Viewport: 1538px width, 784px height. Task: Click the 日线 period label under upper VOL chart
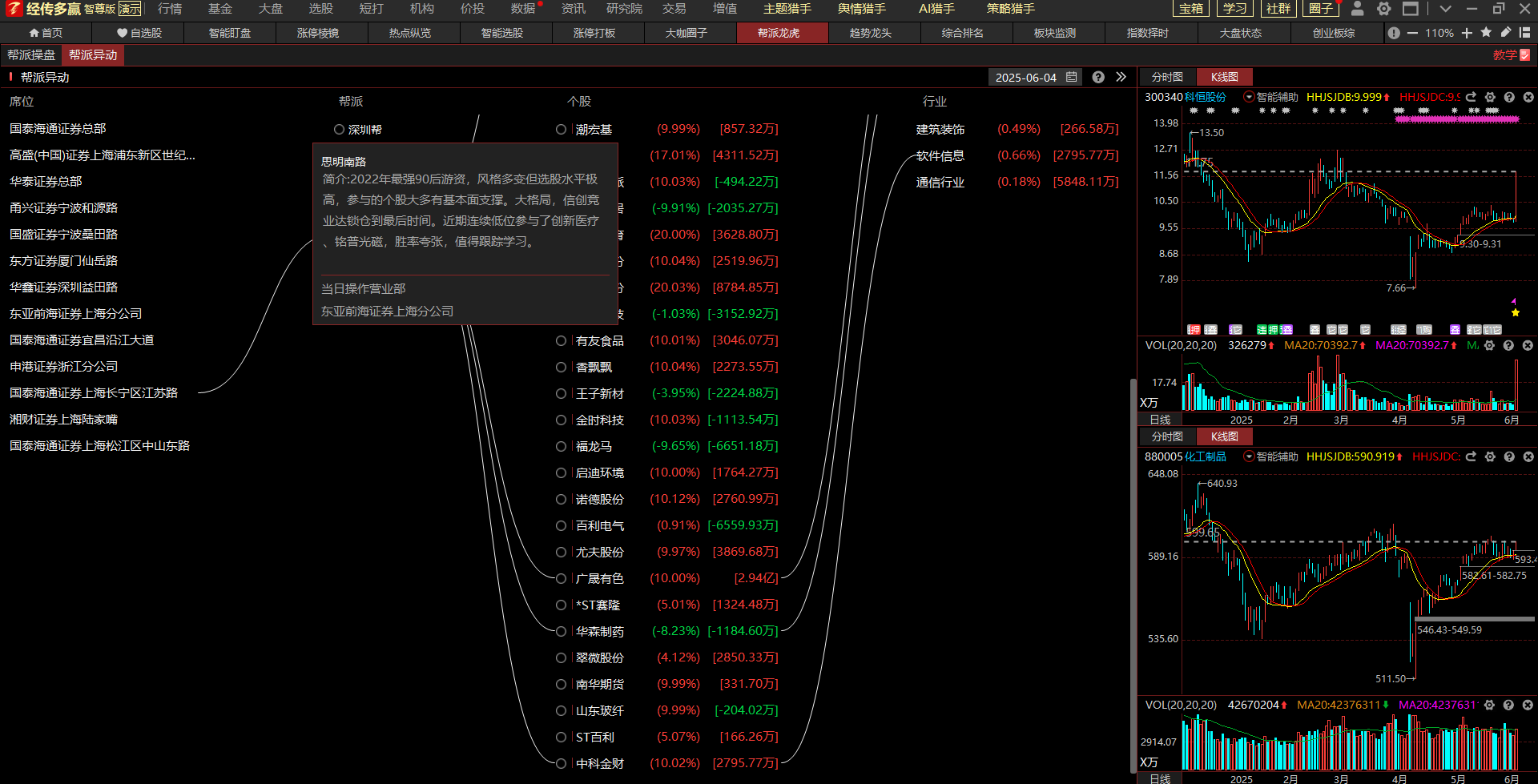coord(1160,420)
